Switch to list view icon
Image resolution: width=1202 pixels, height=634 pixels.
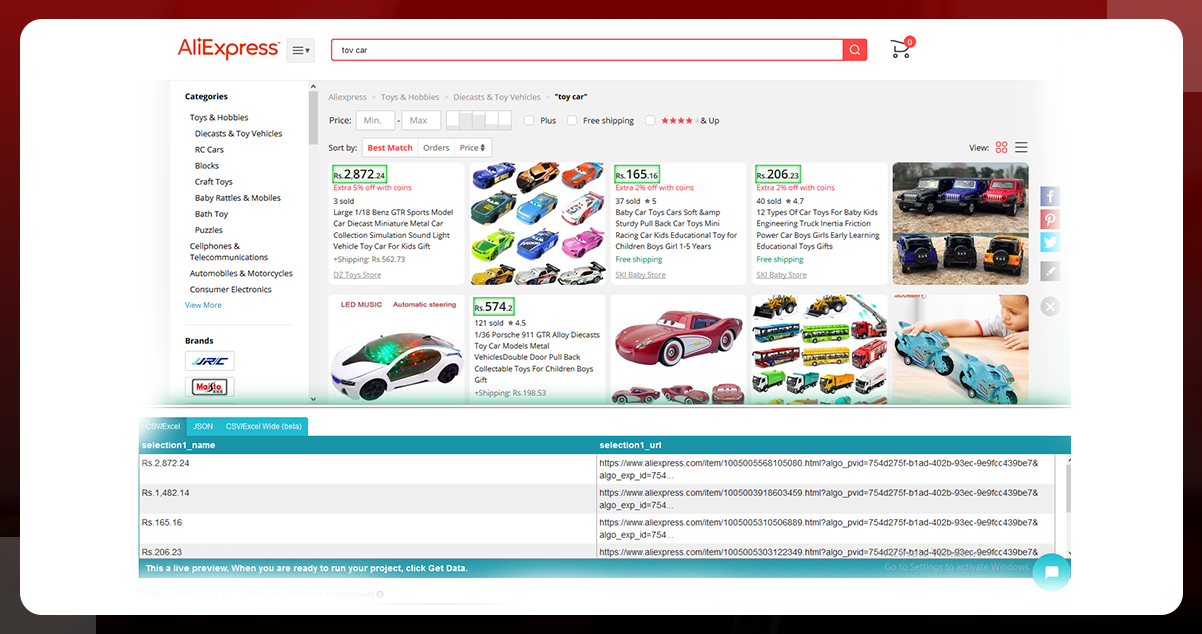(1021, 147)
